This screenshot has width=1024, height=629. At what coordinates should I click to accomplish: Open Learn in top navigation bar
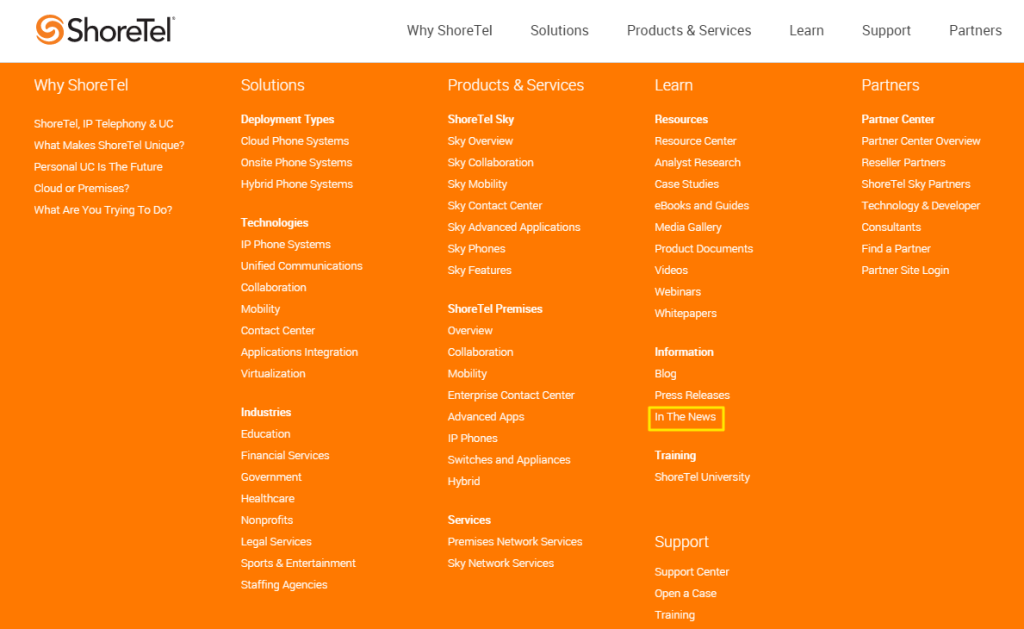(807, 31)
